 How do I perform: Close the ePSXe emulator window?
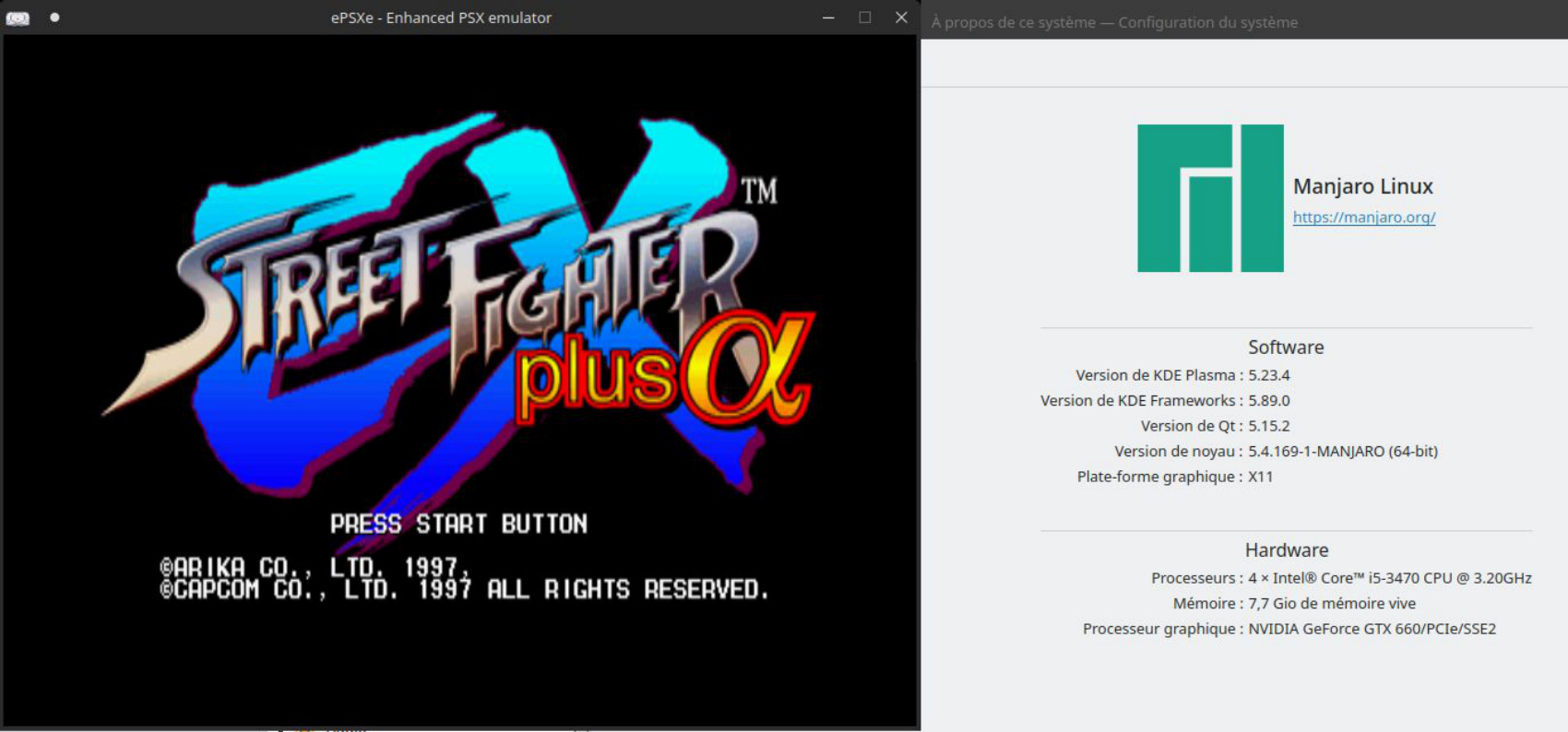(901, 18)
